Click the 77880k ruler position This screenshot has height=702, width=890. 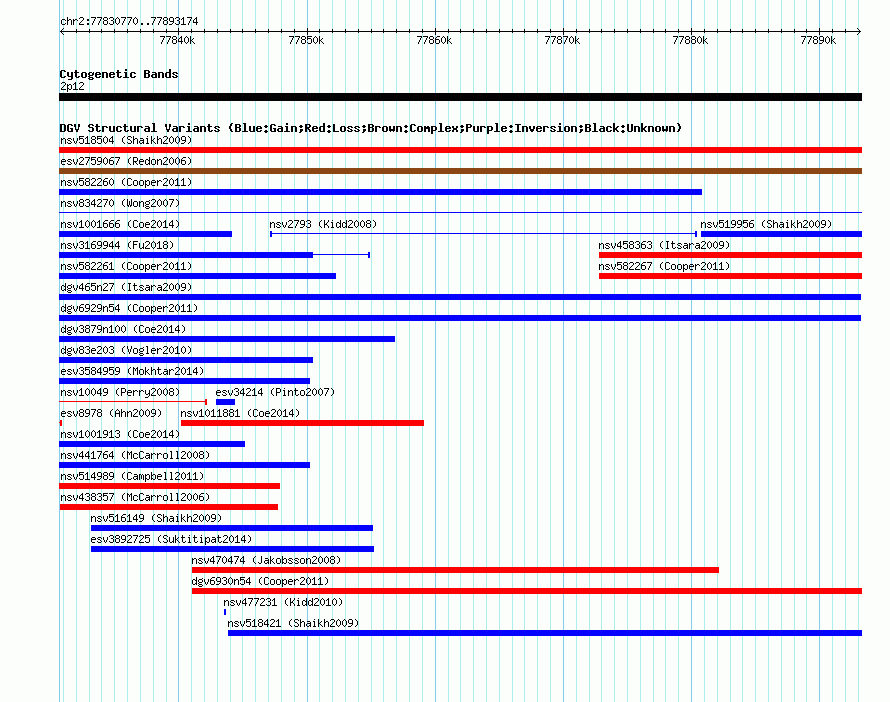tap(690, 40)
